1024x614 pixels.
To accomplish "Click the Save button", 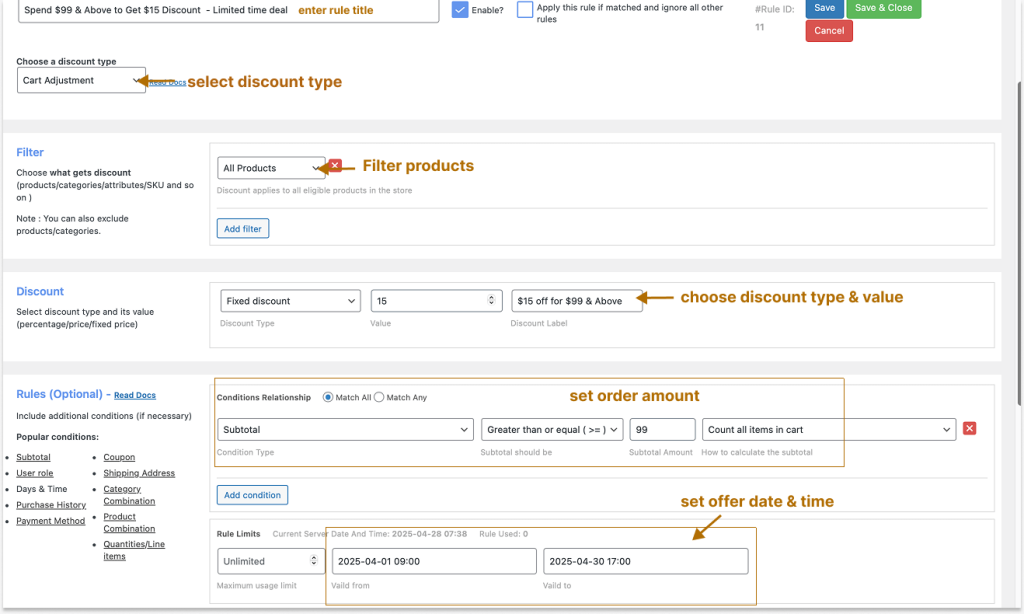I will point(824,8).
